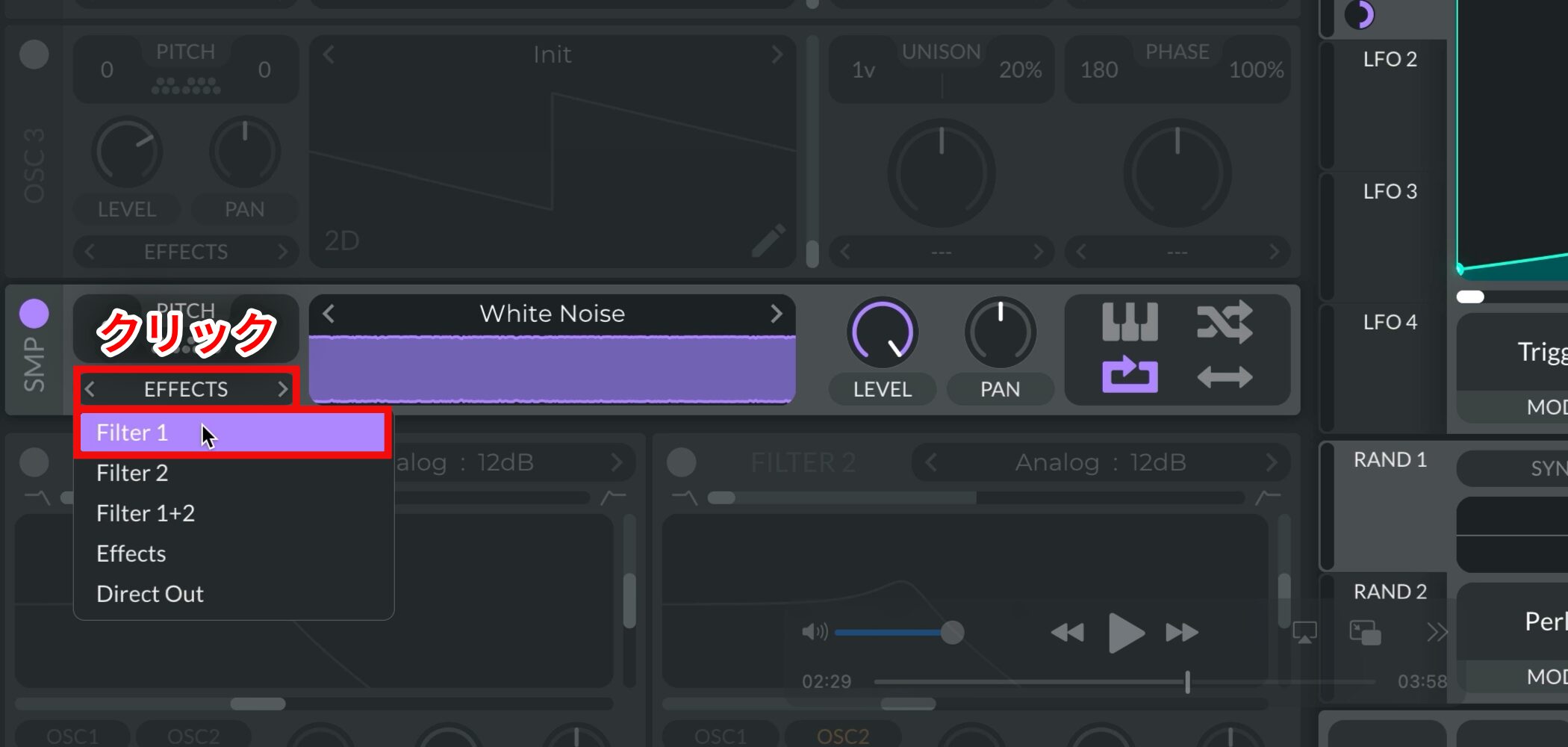Select Effects in the routing menu
Screen dimensions: 1568x747
click(232, 554)
